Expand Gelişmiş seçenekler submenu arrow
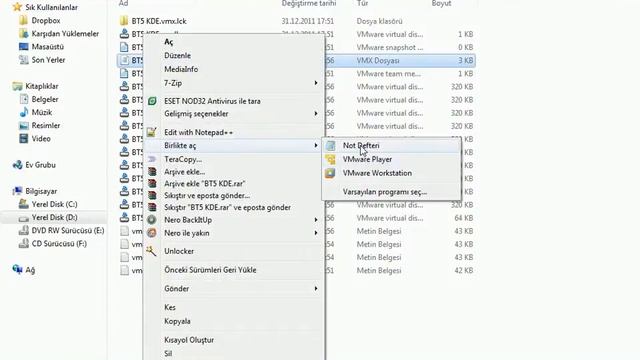 [x=316, y=113]
